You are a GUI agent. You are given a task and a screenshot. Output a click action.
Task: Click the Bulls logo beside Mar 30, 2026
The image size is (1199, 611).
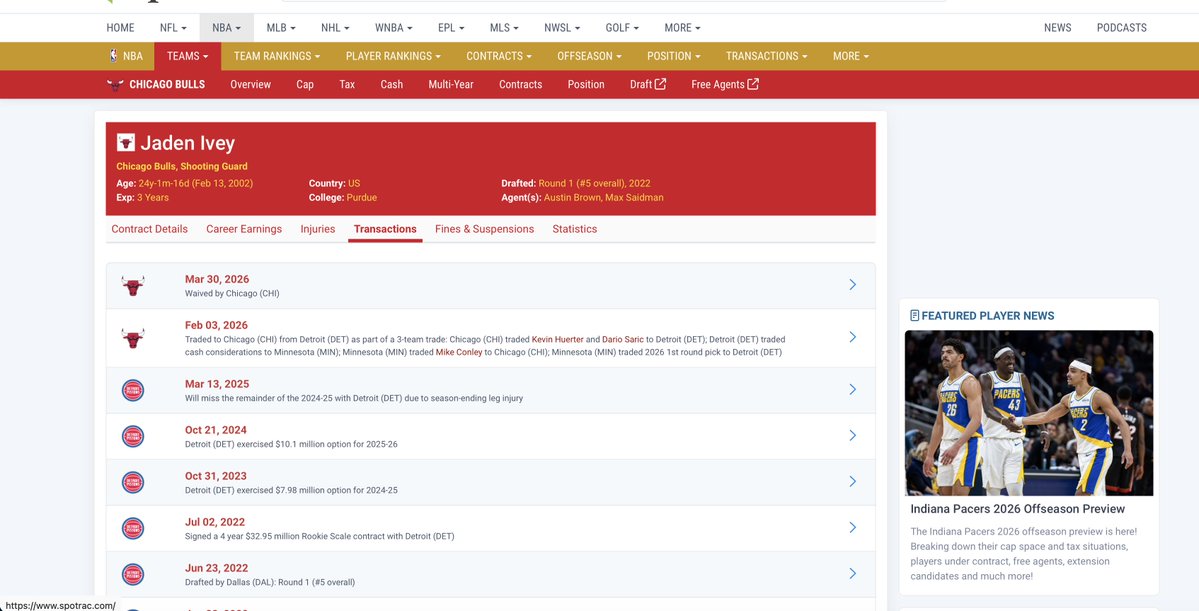coord(133,286)
